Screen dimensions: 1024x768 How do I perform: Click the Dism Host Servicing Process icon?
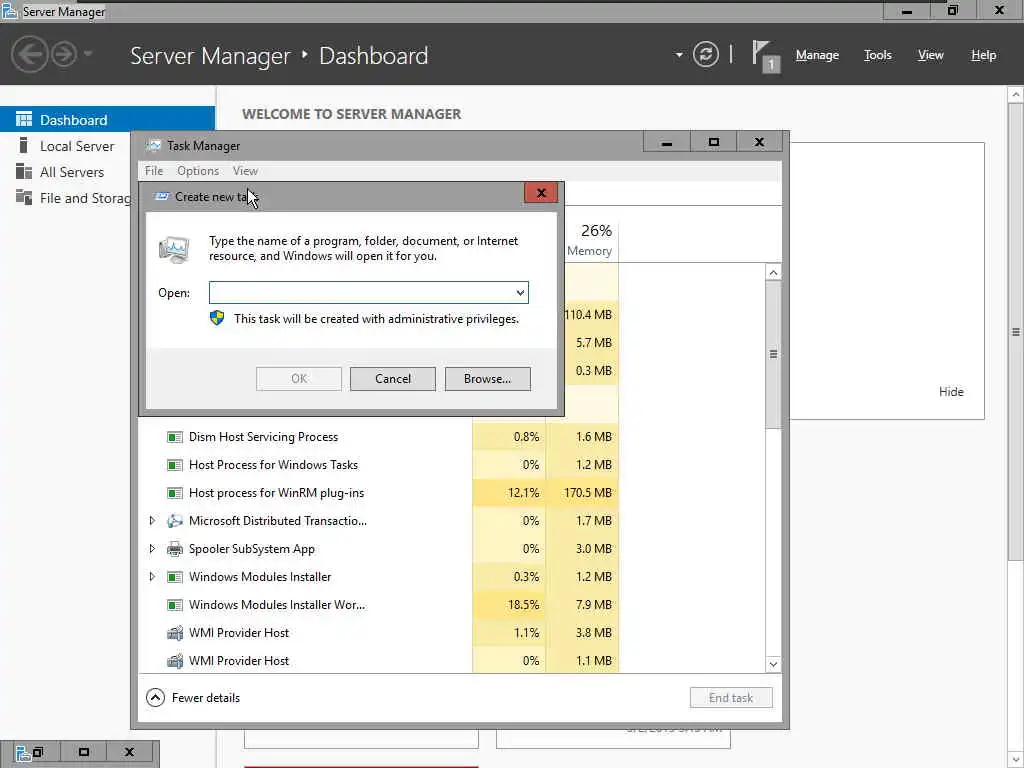tap(174, 437)
